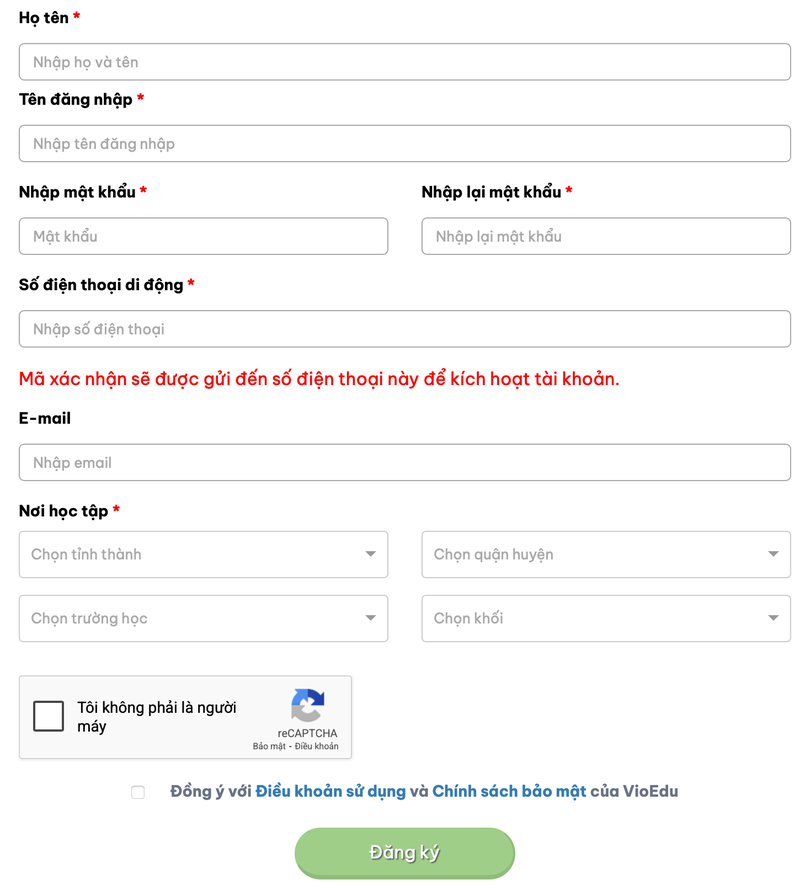Viewport: 800px width, 885px height.
Task: Click the 'Nhập email' input field
Action: pyautogui.click(x=405, y=462)
